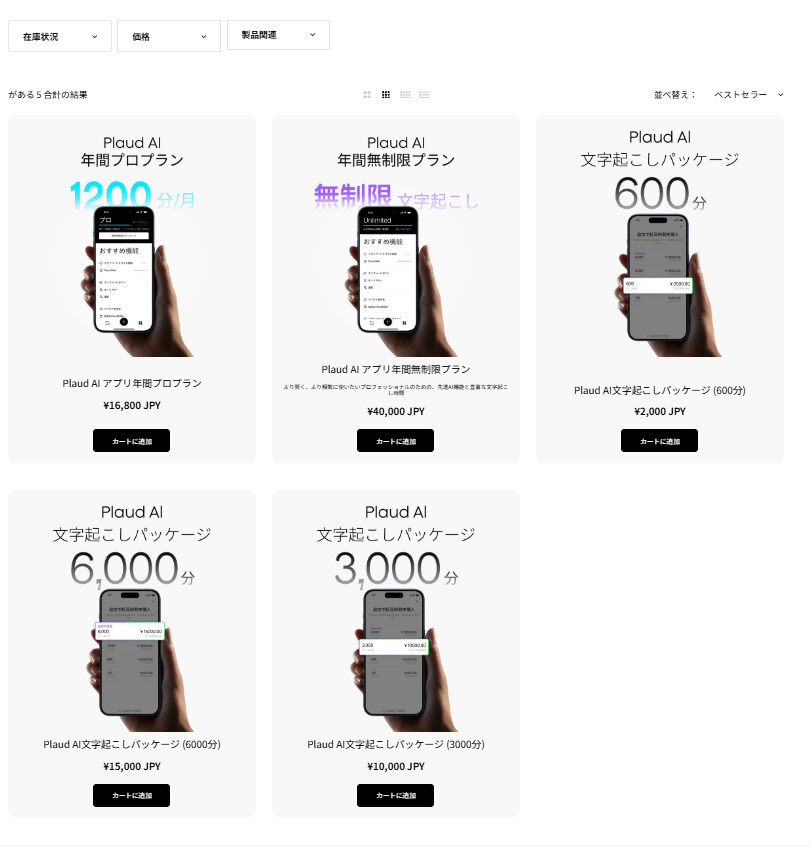
Task: Open the ベストセラー sort dropdown
Action: click(748, 95)
